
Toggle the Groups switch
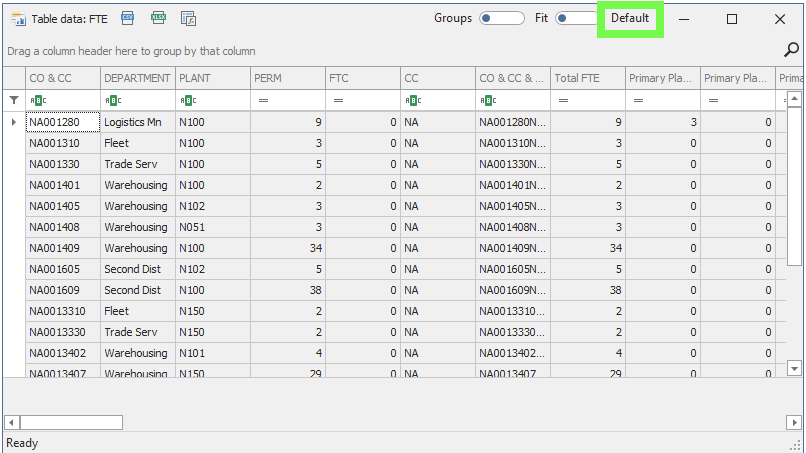pyautogui.click(x=501, y=18)
